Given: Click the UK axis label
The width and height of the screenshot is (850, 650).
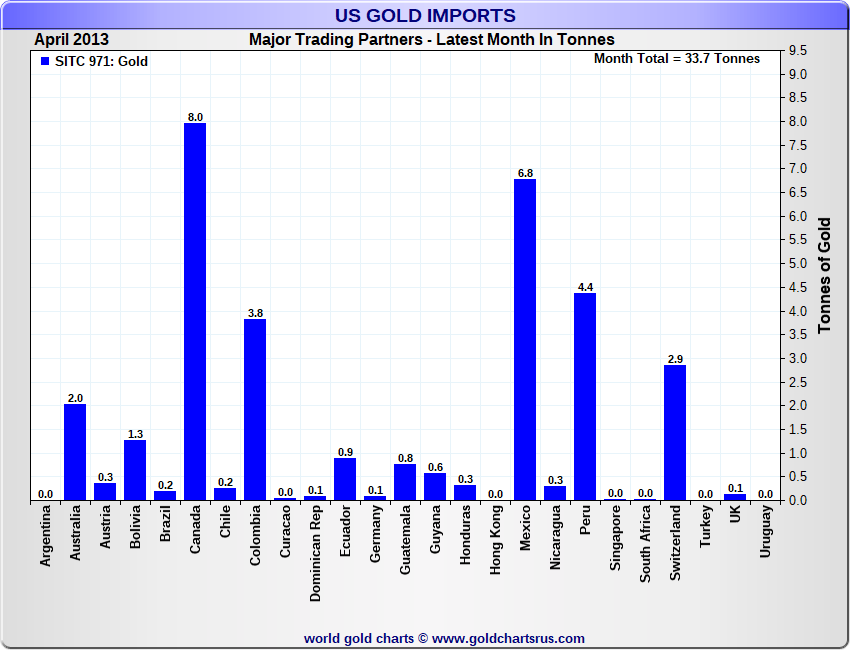Looking at the screenshot, I should [735, 514].
